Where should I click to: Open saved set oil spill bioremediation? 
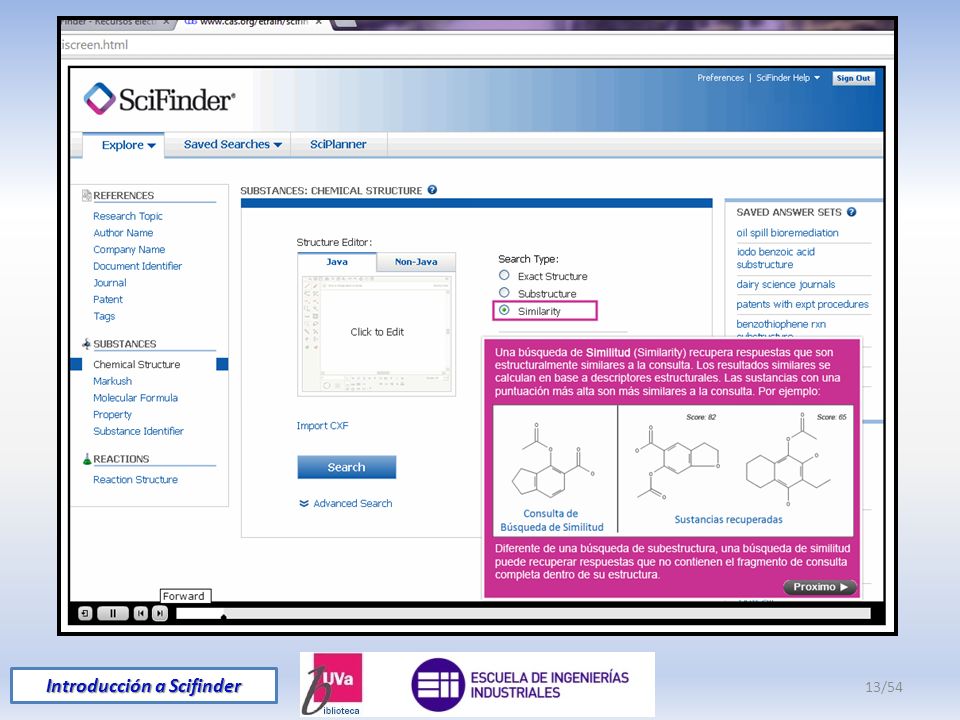[x=787, y=233]
